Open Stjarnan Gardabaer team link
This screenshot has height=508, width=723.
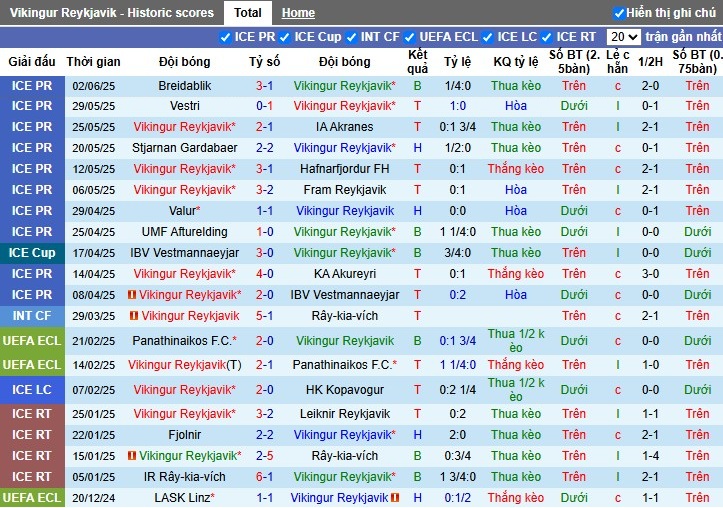[x=184, y=148]
